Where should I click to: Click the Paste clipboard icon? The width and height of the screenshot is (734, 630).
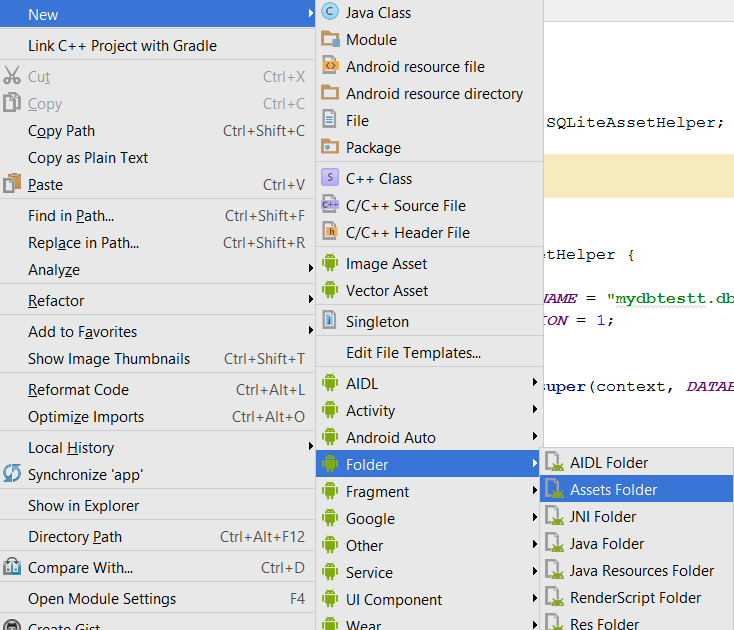tap(12, 183)
